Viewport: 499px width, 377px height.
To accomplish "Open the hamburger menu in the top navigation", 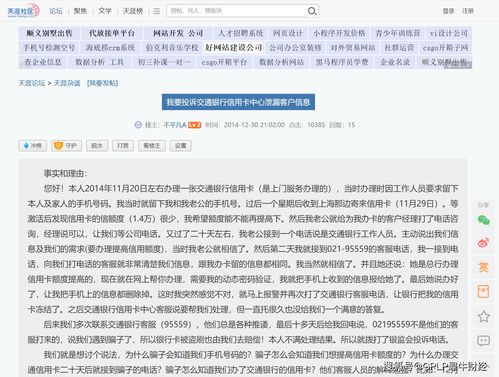I will pos(157,11).
